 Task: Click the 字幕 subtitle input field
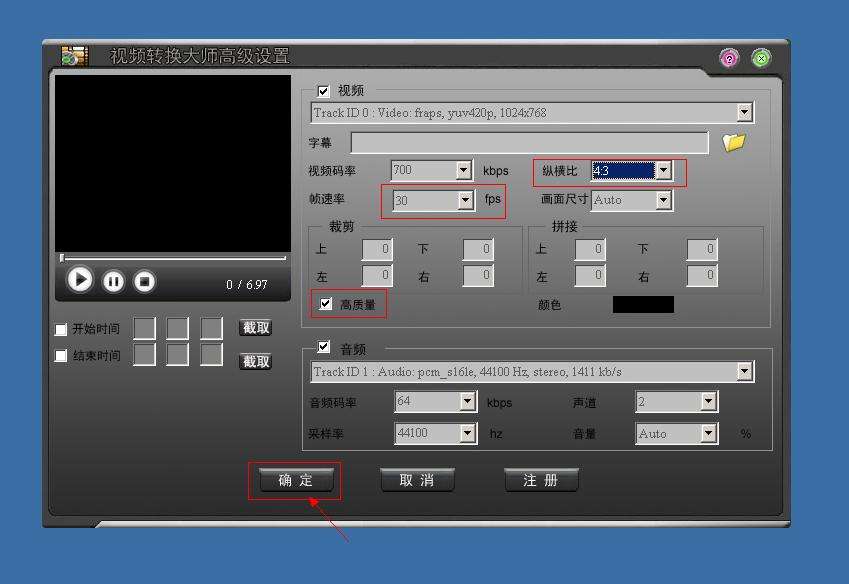pos(529,143)
